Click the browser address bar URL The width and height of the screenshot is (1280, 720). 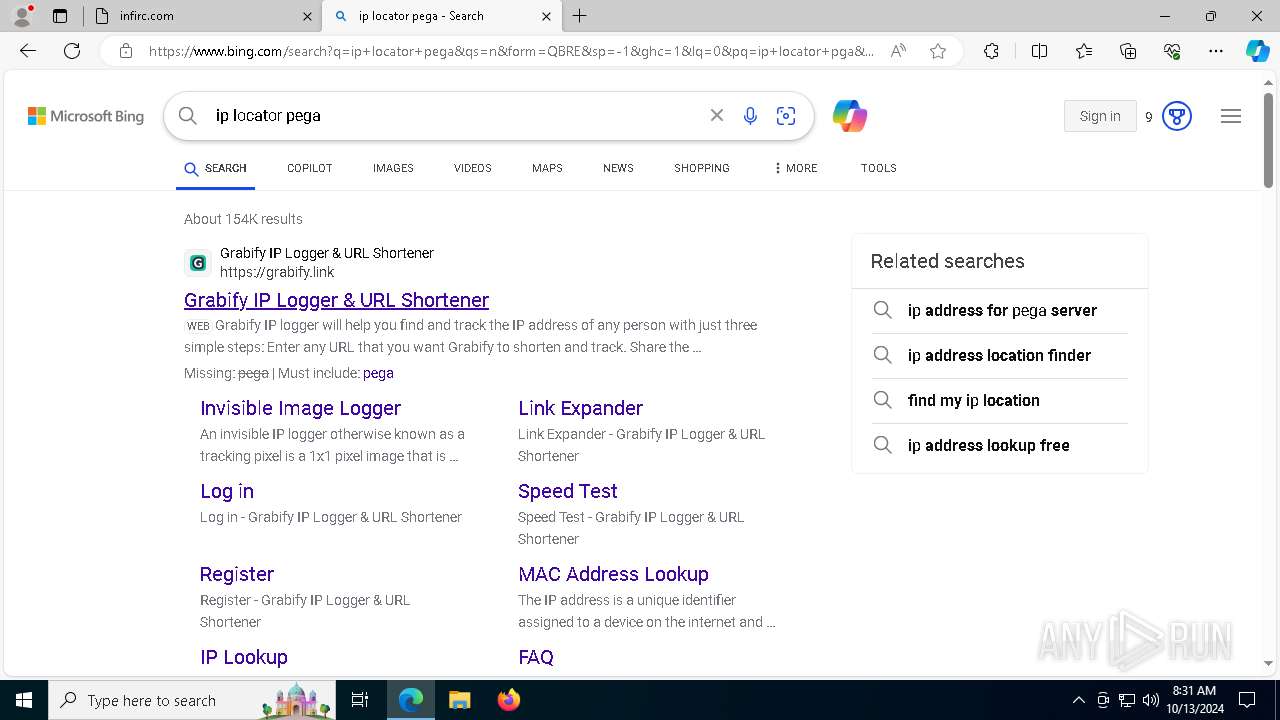tap(511, 51)
